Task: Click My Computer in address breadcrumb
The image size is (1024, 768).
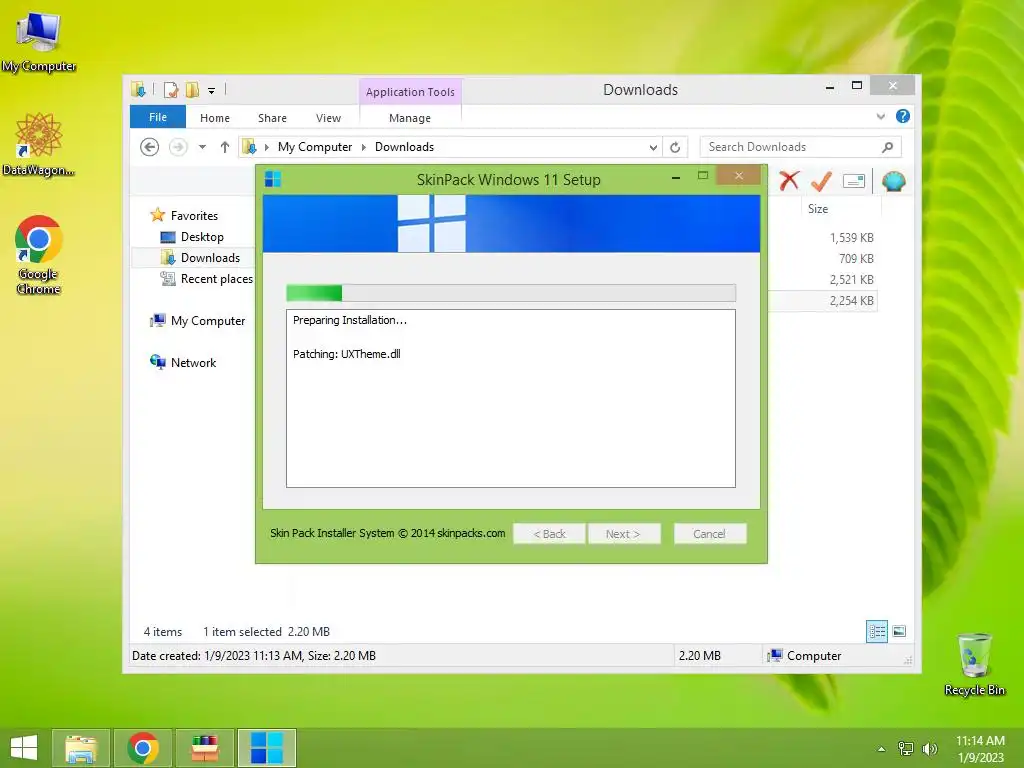Action: 315,147
